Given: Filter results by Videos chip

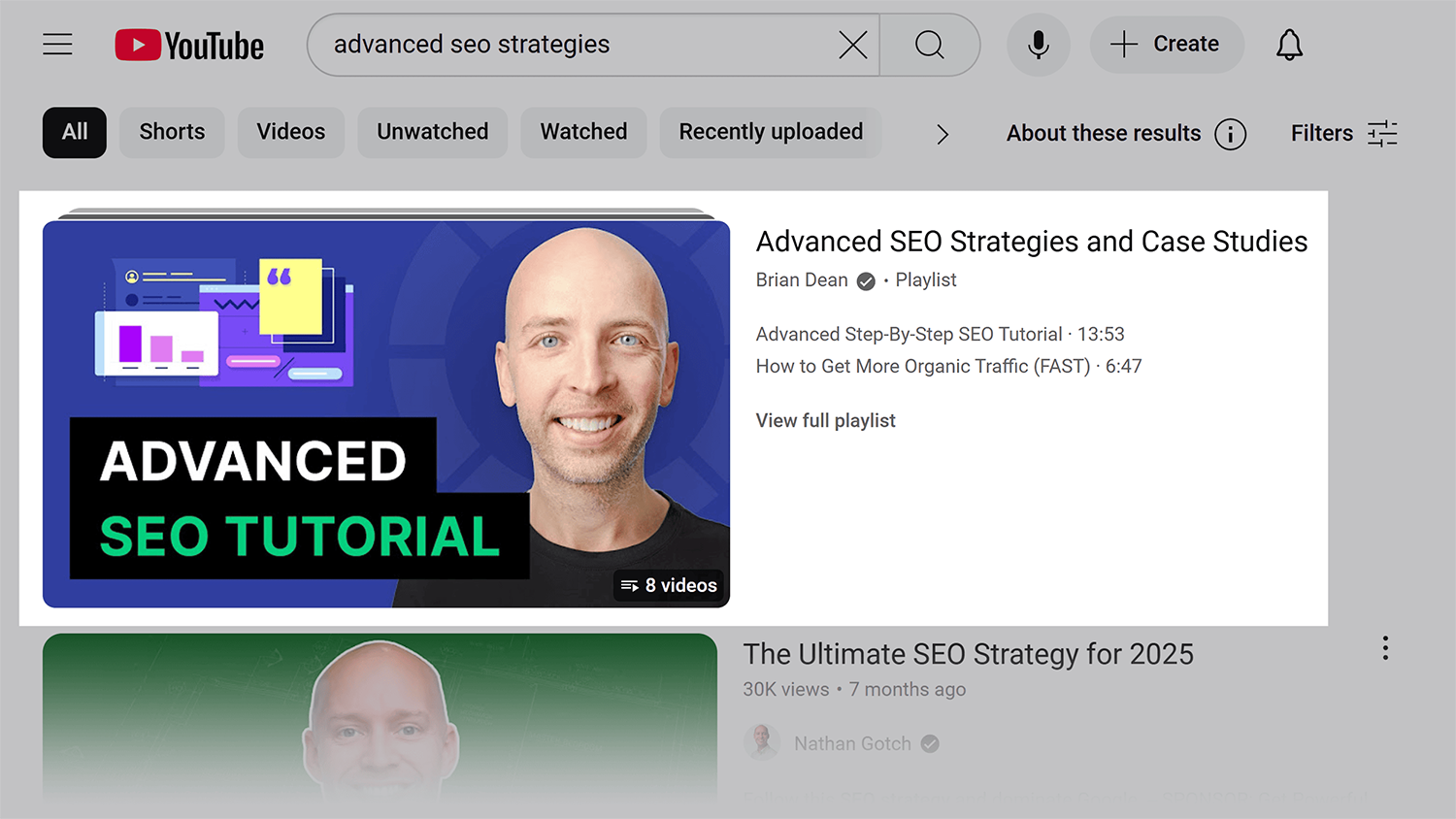Looking at the screenshot, I should click(291, 133).
